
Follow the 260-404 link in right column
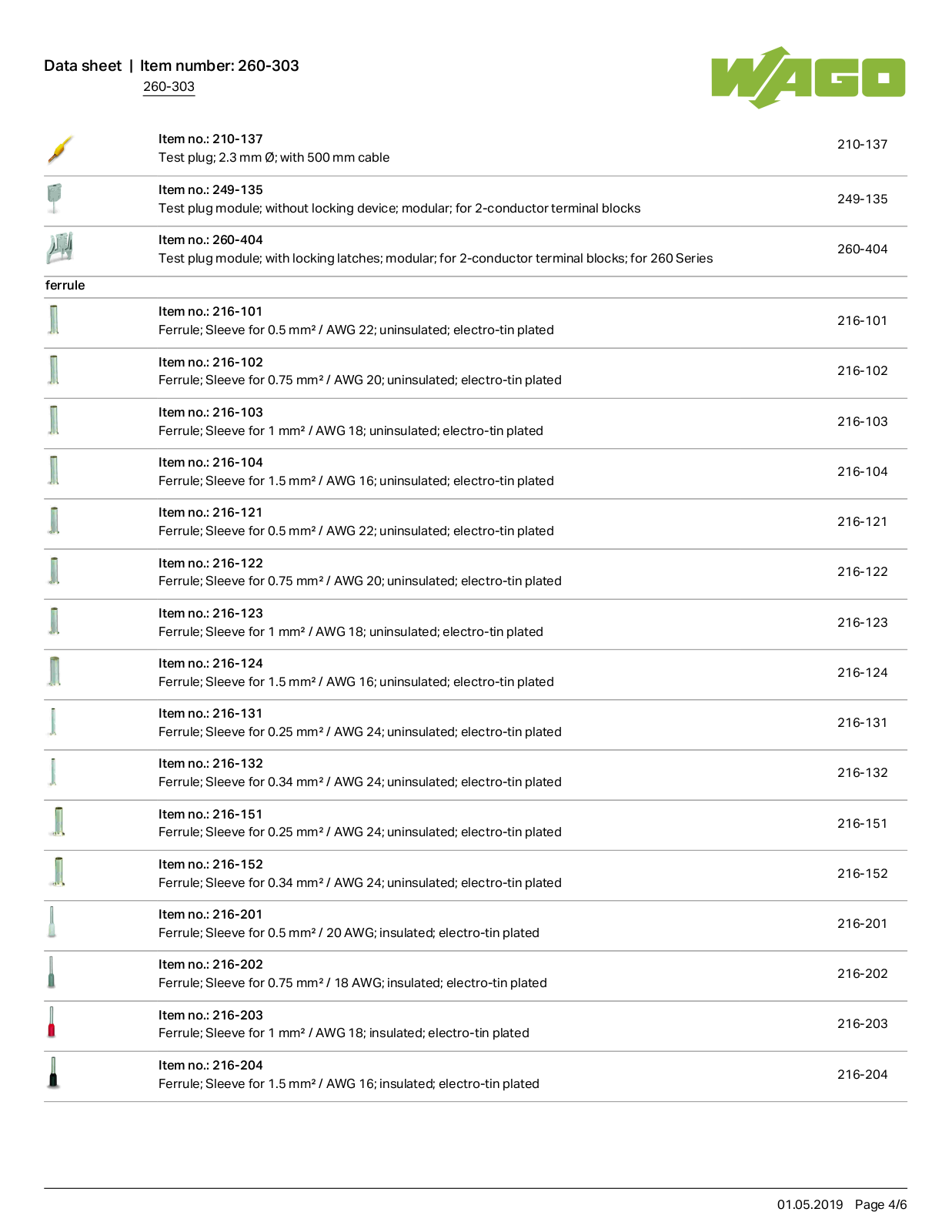[862, 249]
